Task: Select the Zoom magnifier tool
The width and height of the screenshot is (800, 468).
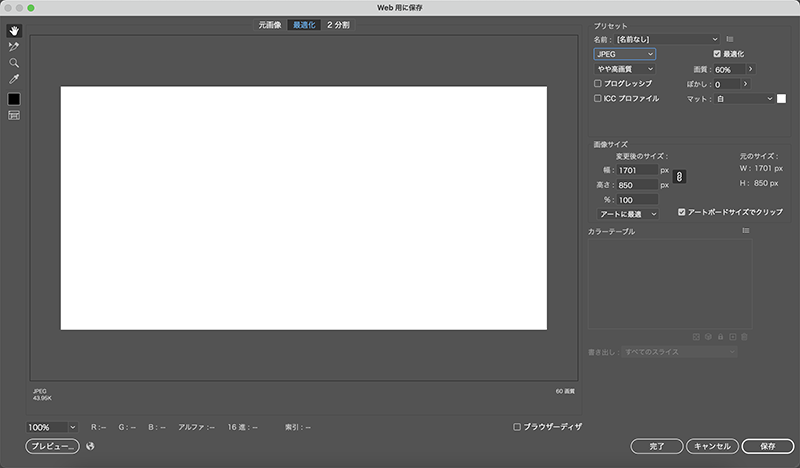Action: [x=14, y=63]
